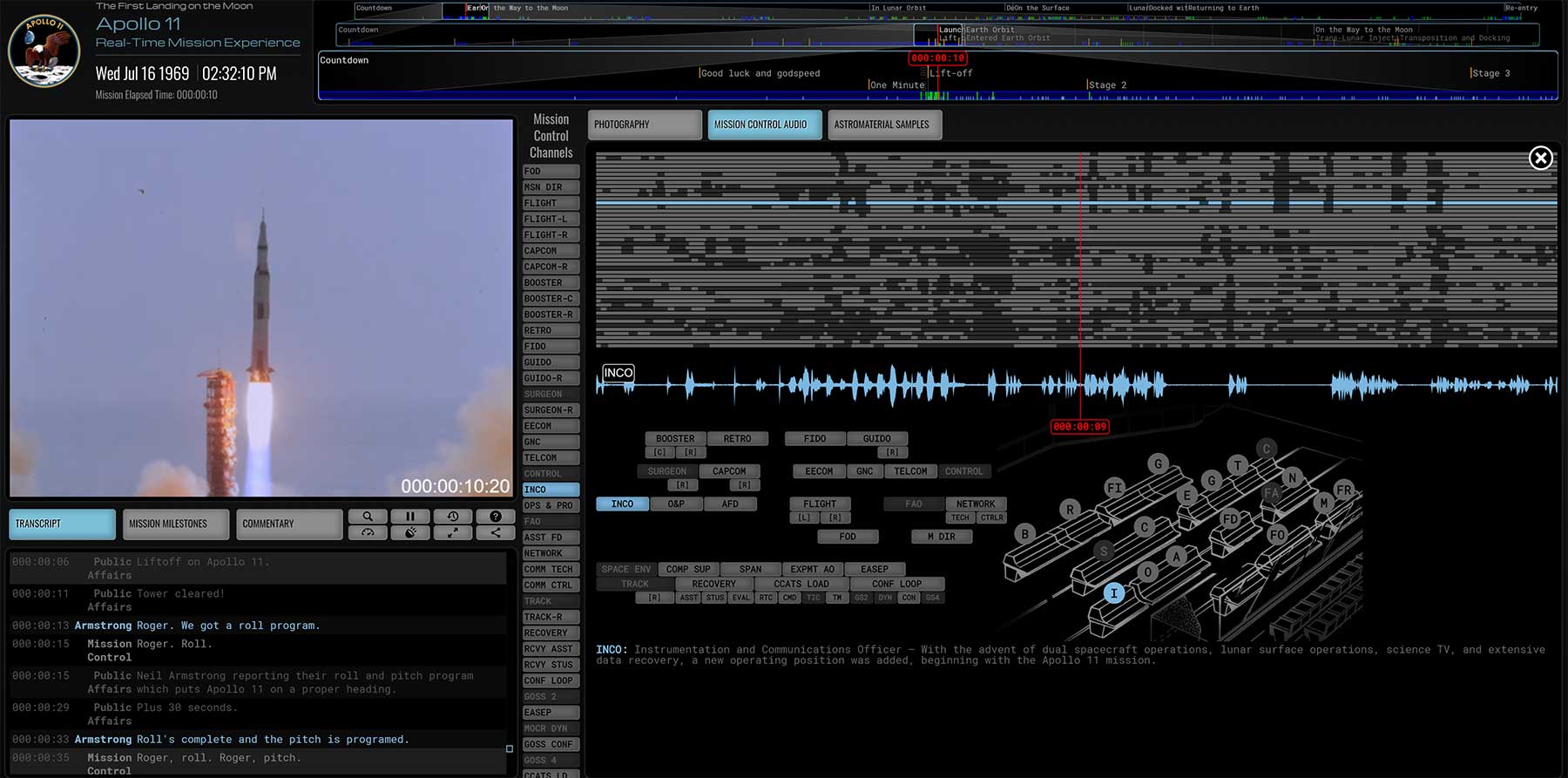This screenshot has height=778, width=1568.
Task: Pause the mission playback
Action: click(x=410, y=517)
